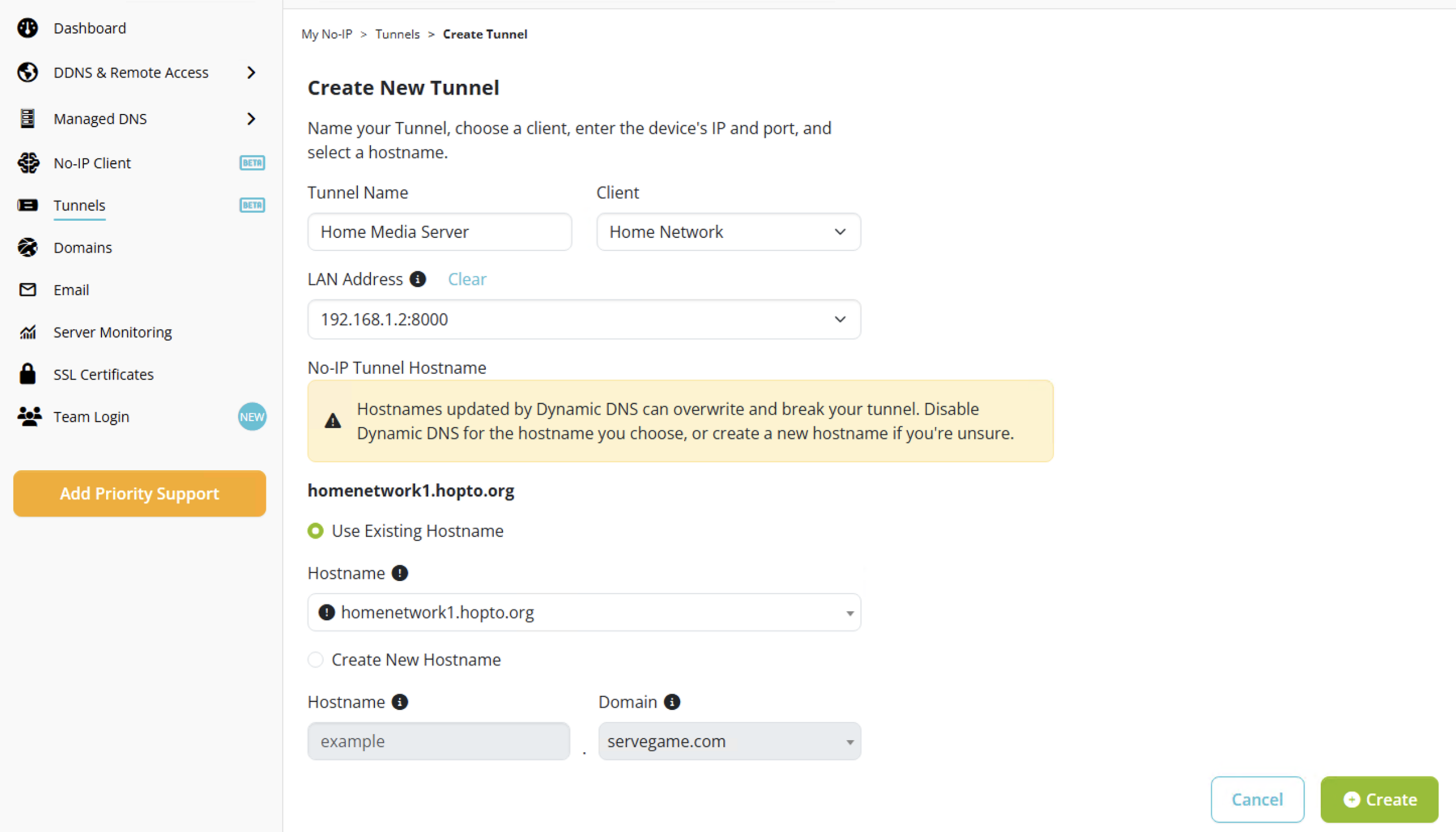Click the Create New Tunnel heading

403,88
